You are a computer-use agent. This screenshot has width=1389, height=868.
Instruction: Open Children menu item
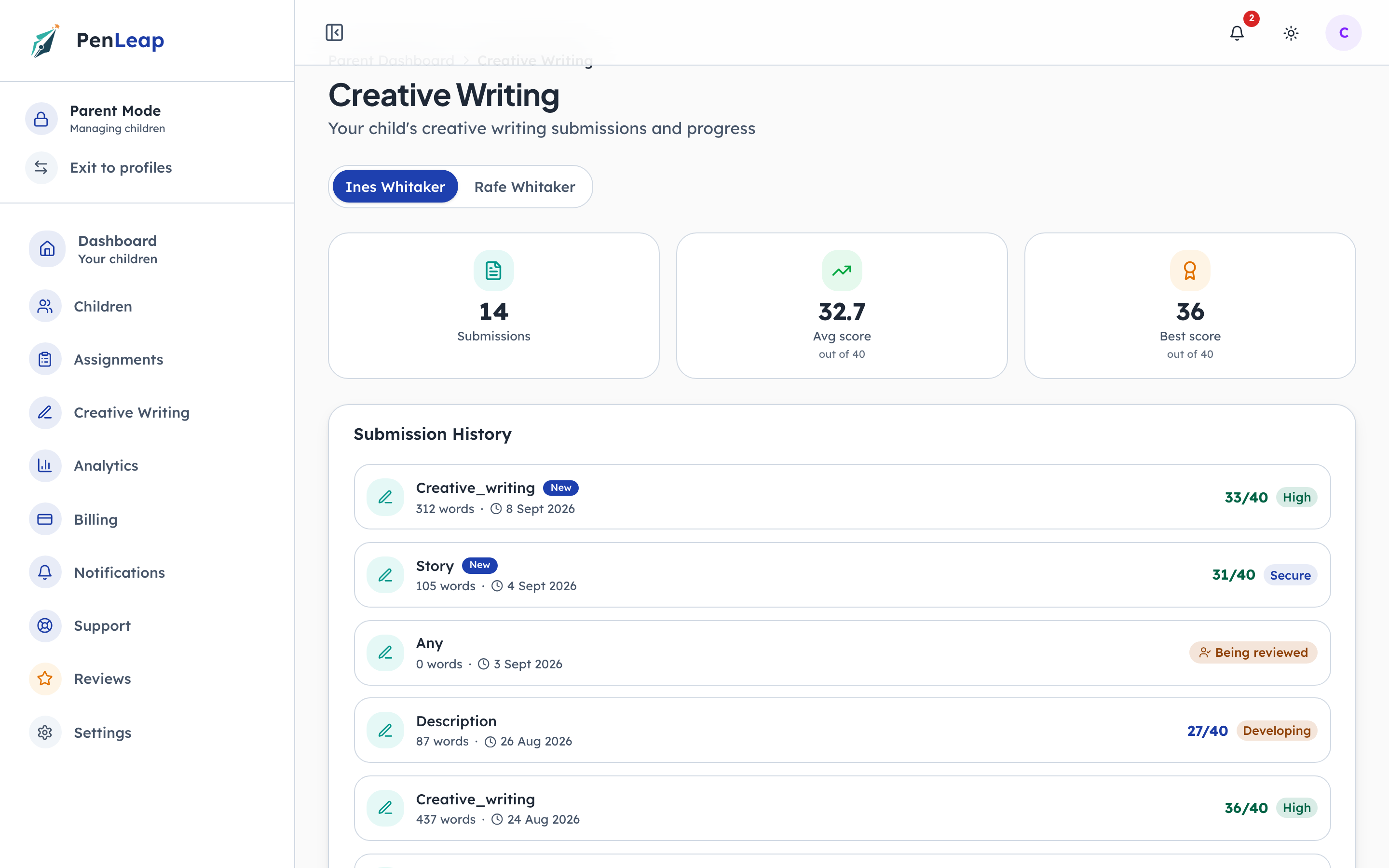pyautogui.click(x=148, y=306)
